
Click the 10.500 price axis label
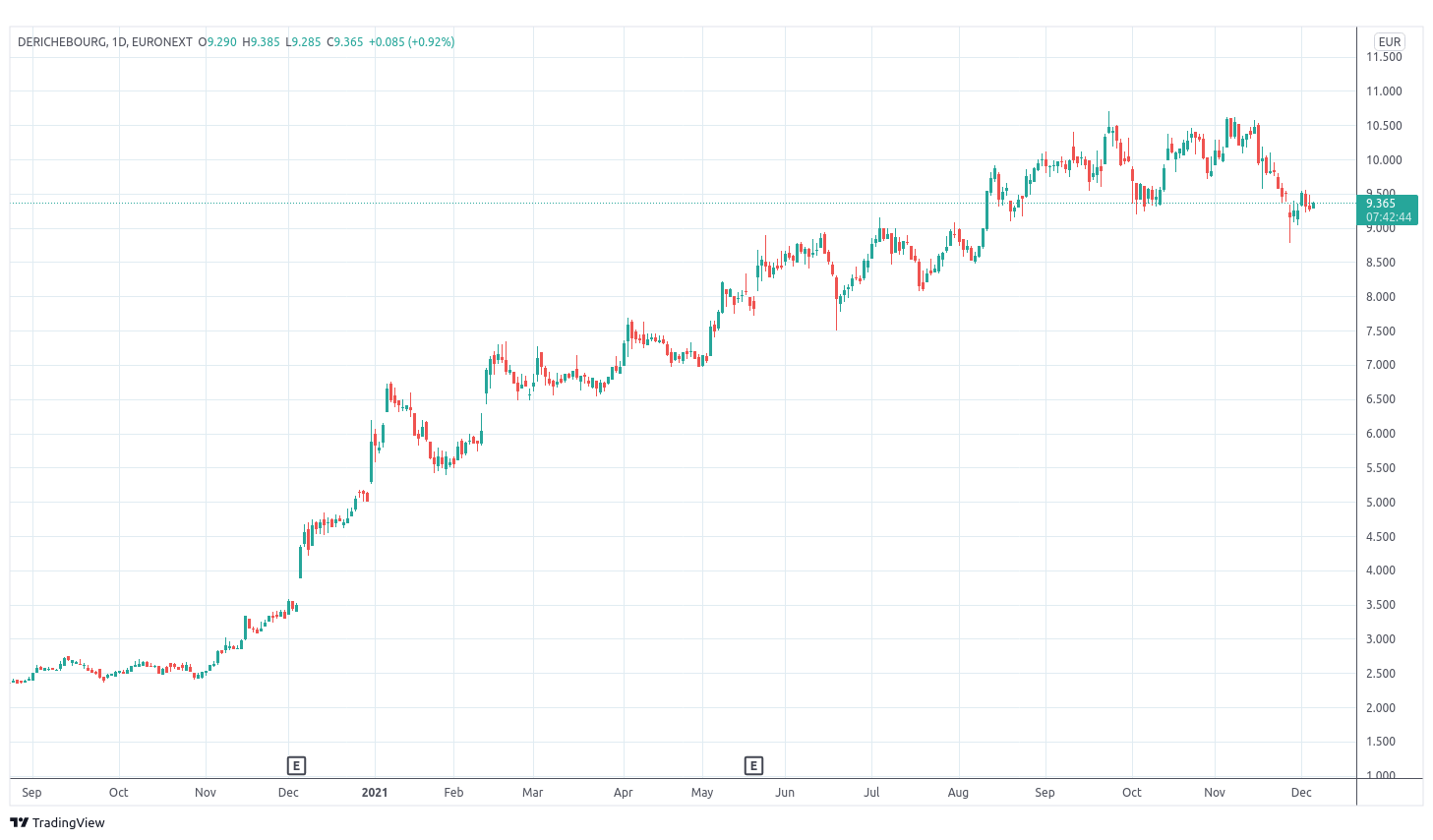[1384, 126]
